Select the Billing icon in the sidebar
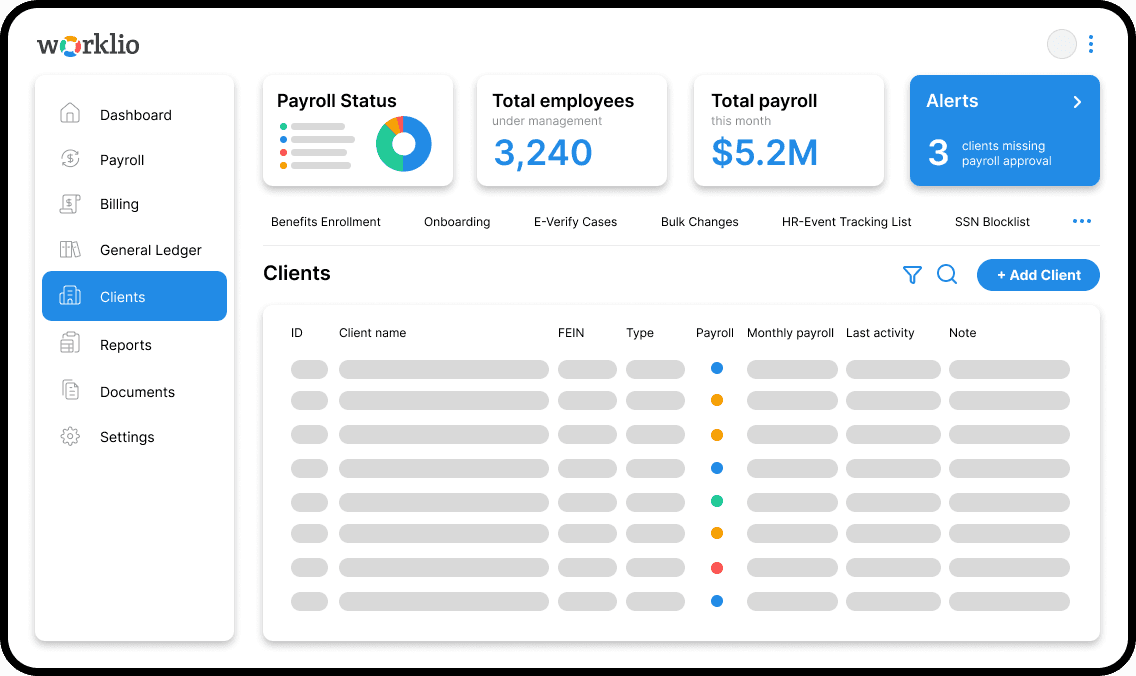1136x676 pixels. pyautogui.click(x=70, y=204)
